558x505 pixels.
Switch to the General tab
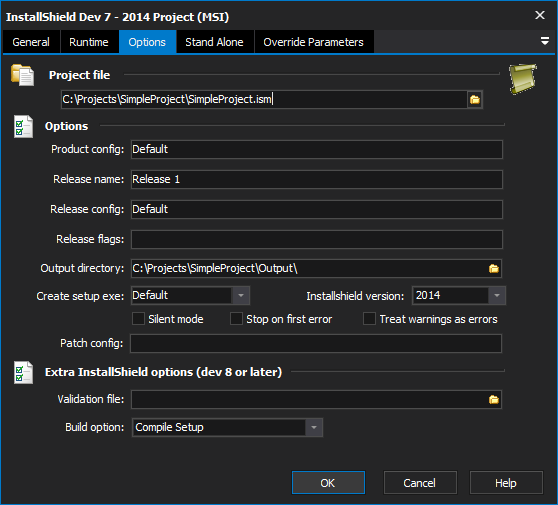[31, 42]
